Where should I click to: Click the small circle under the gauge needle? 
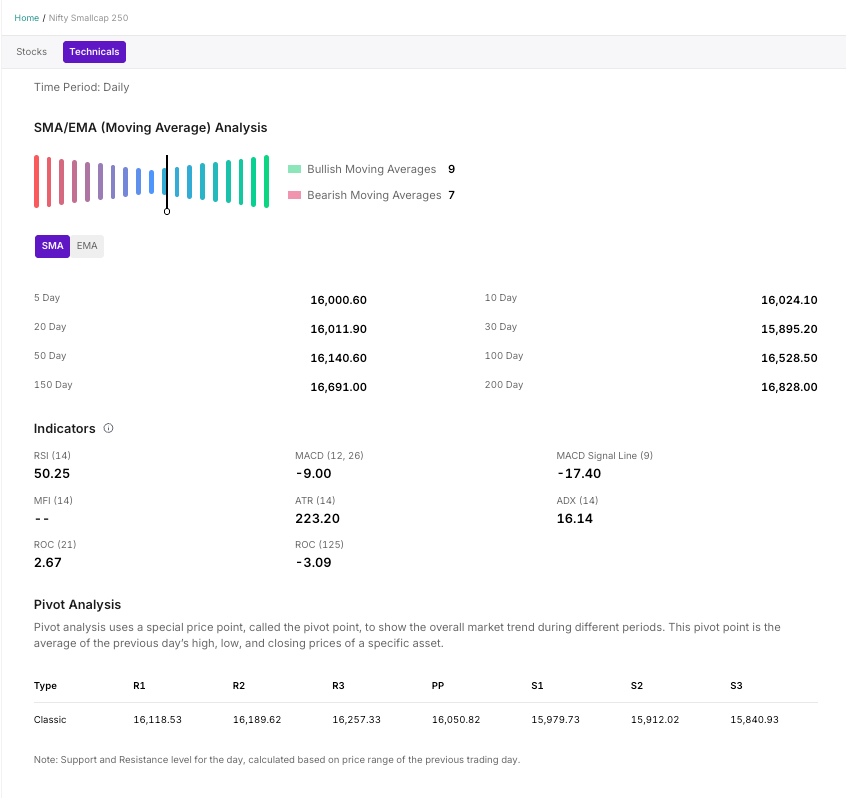tap(167, 211)
